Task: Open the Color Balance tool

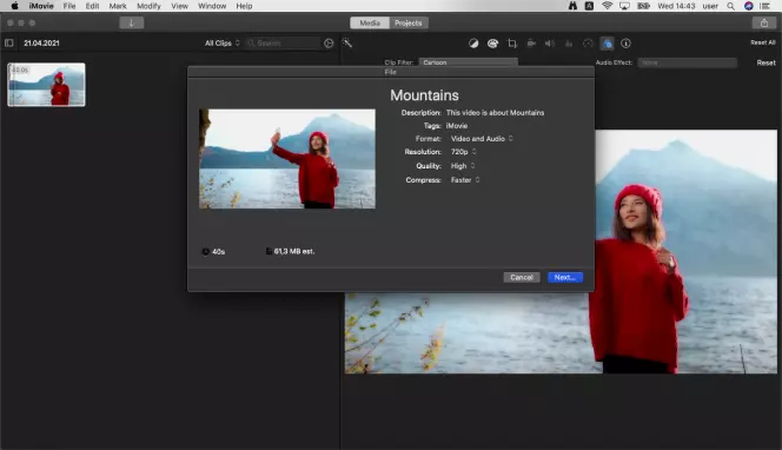Action: click(x=473, y=43)
